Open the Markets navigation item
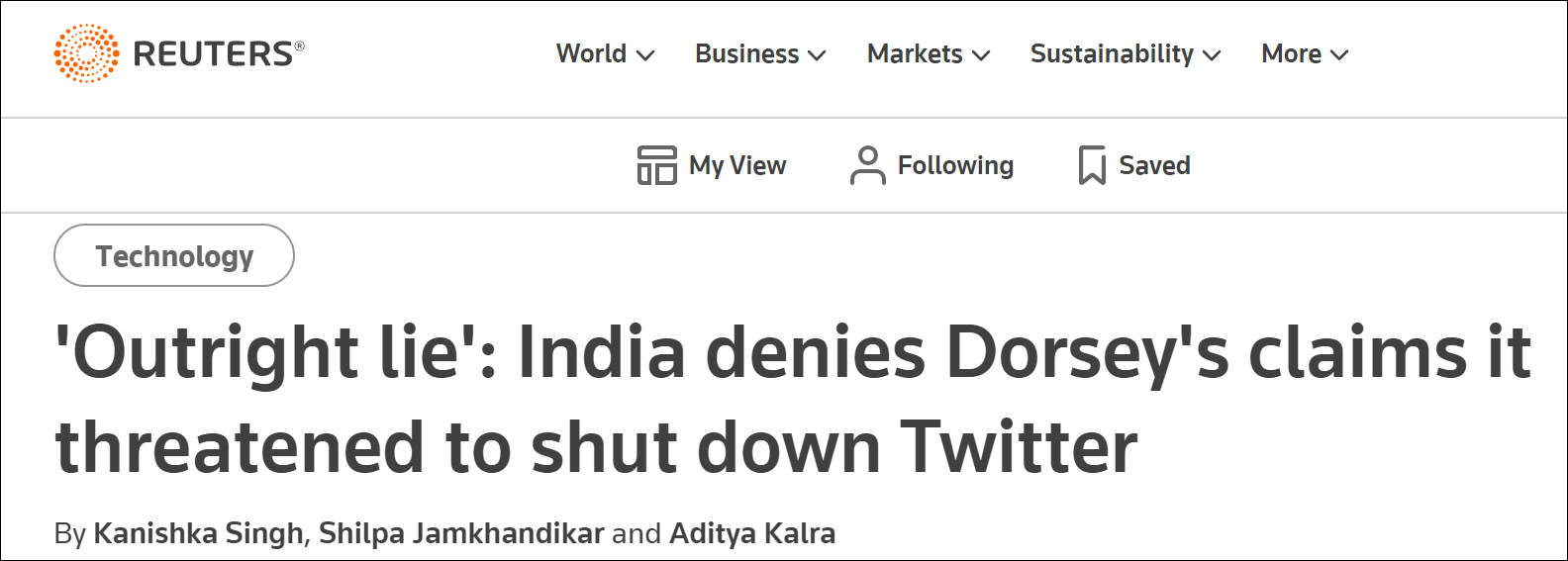 pyautogui.click(x=914, y=53)
